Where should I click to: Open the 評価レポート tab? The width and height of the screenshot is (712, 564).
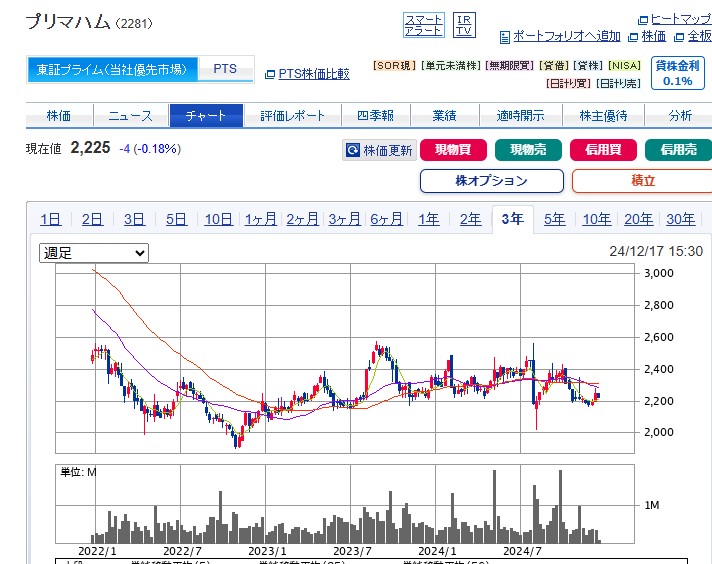pos(292,116)
